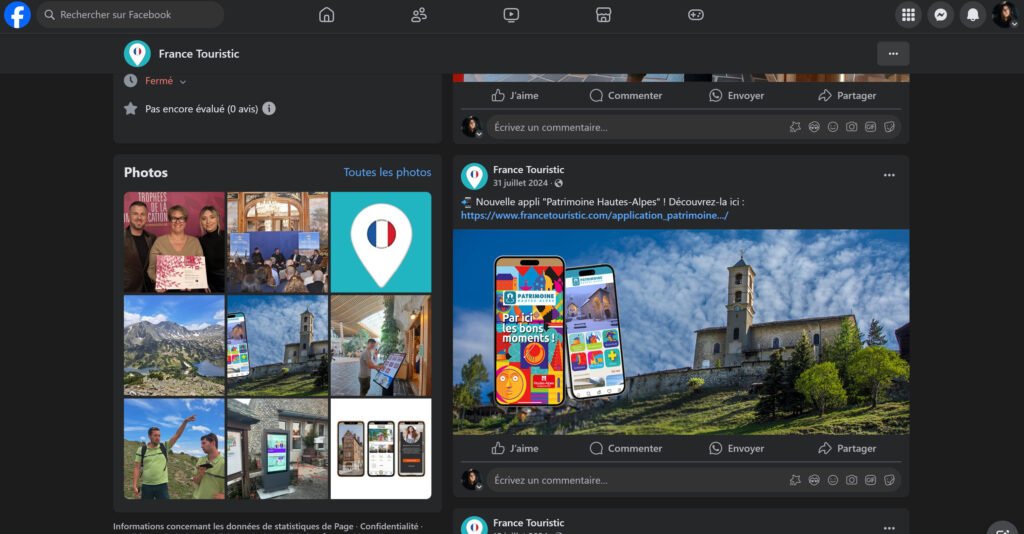Open the francetouristic.com application_patrimoine link
This screenshot has width=1024, height=534.
(x=594, y=215)
